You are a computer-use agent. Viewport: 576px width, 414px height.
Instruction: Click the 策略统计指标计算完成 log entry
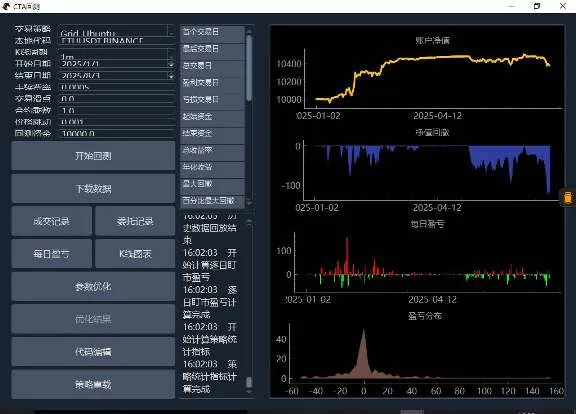point(210,377)
